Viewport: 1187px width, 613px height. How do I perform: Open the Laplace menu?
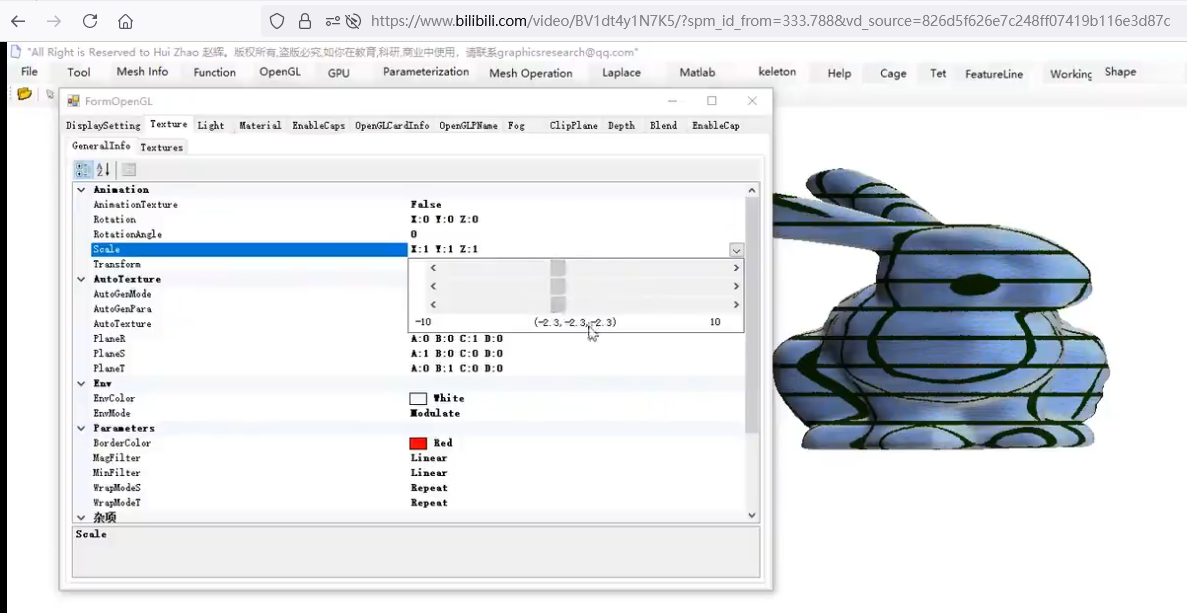click(x=622, y=73)
